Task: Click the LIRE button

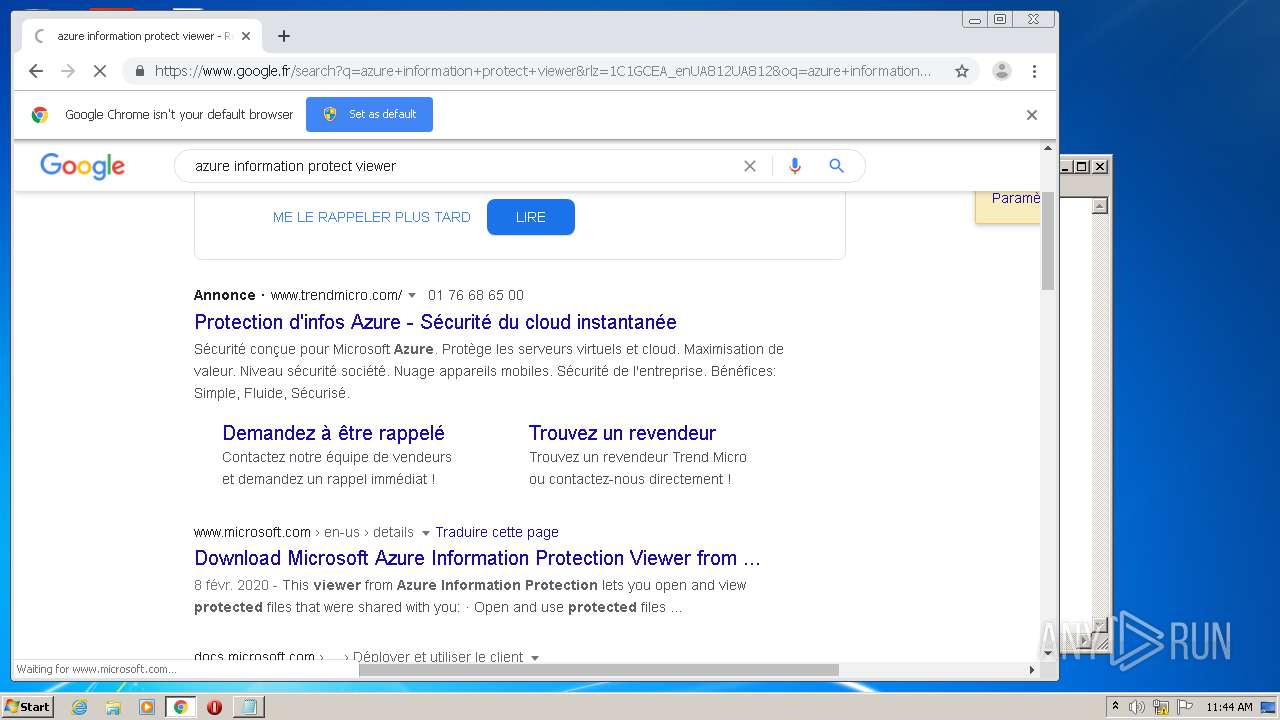Action: 531,217
